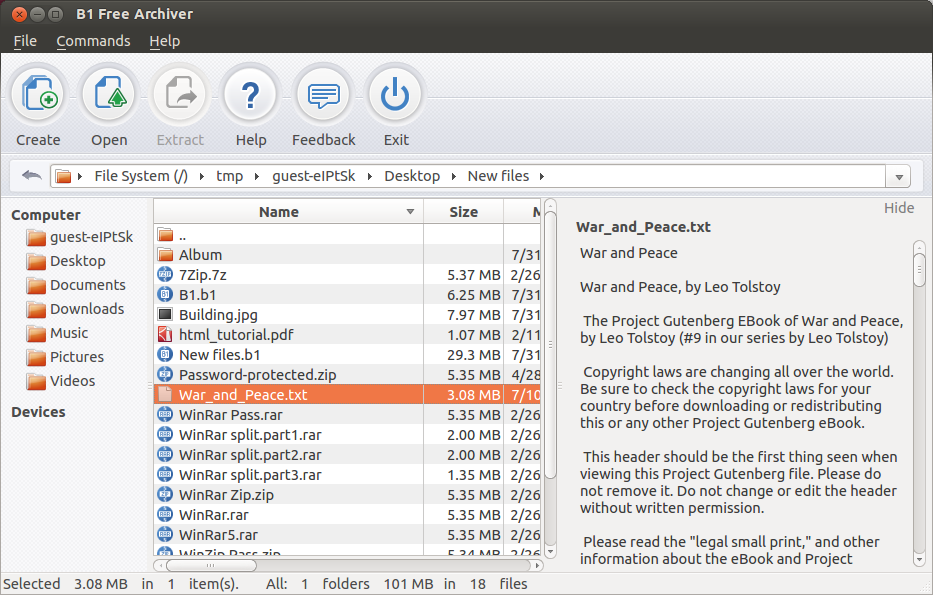Open the Music folder in sidebar

[57, 333]
